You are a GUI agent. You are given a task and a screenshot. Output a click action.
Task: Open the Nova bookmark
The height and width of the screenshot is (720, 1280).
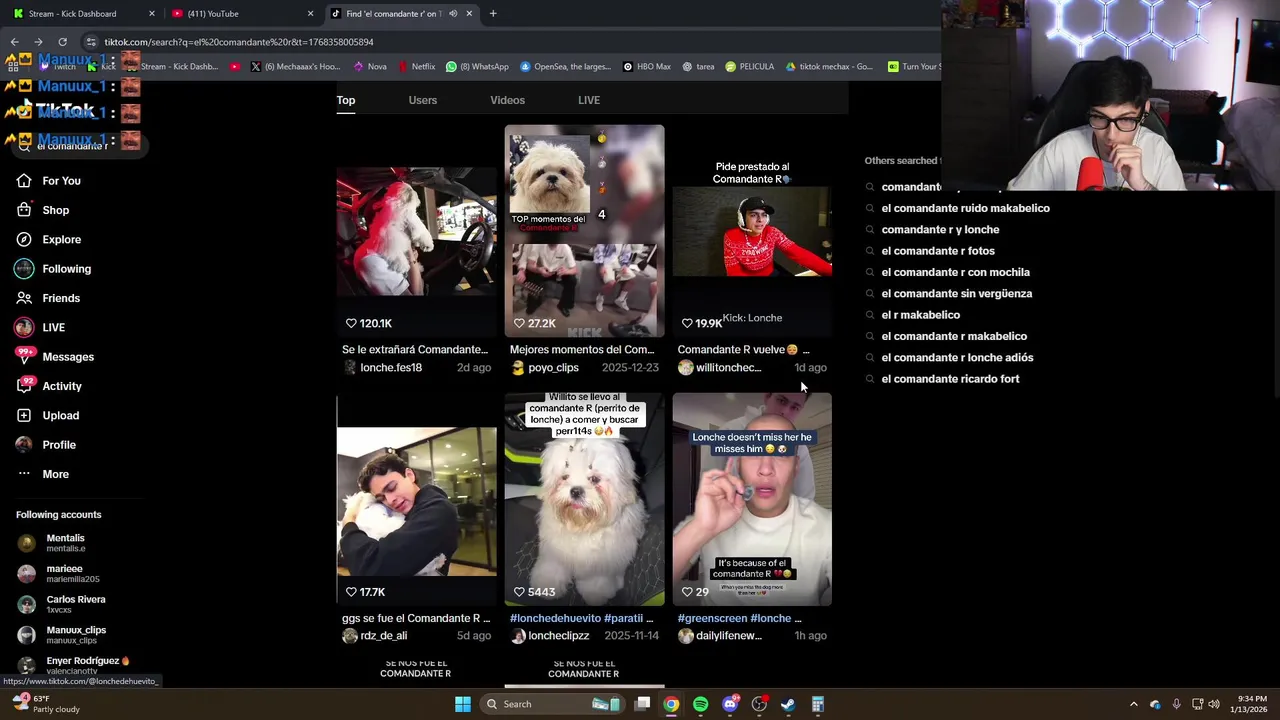click(370, 67)
